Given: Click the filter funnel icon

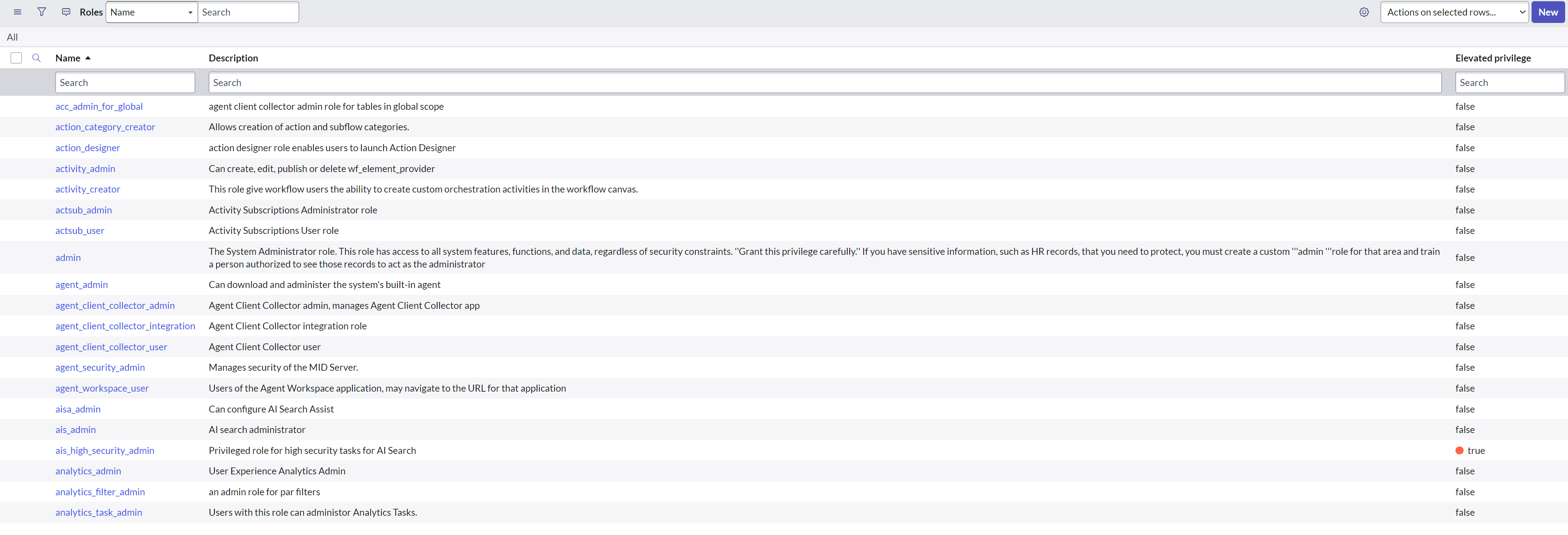Looking at the screenshot, I should point(41,12).
